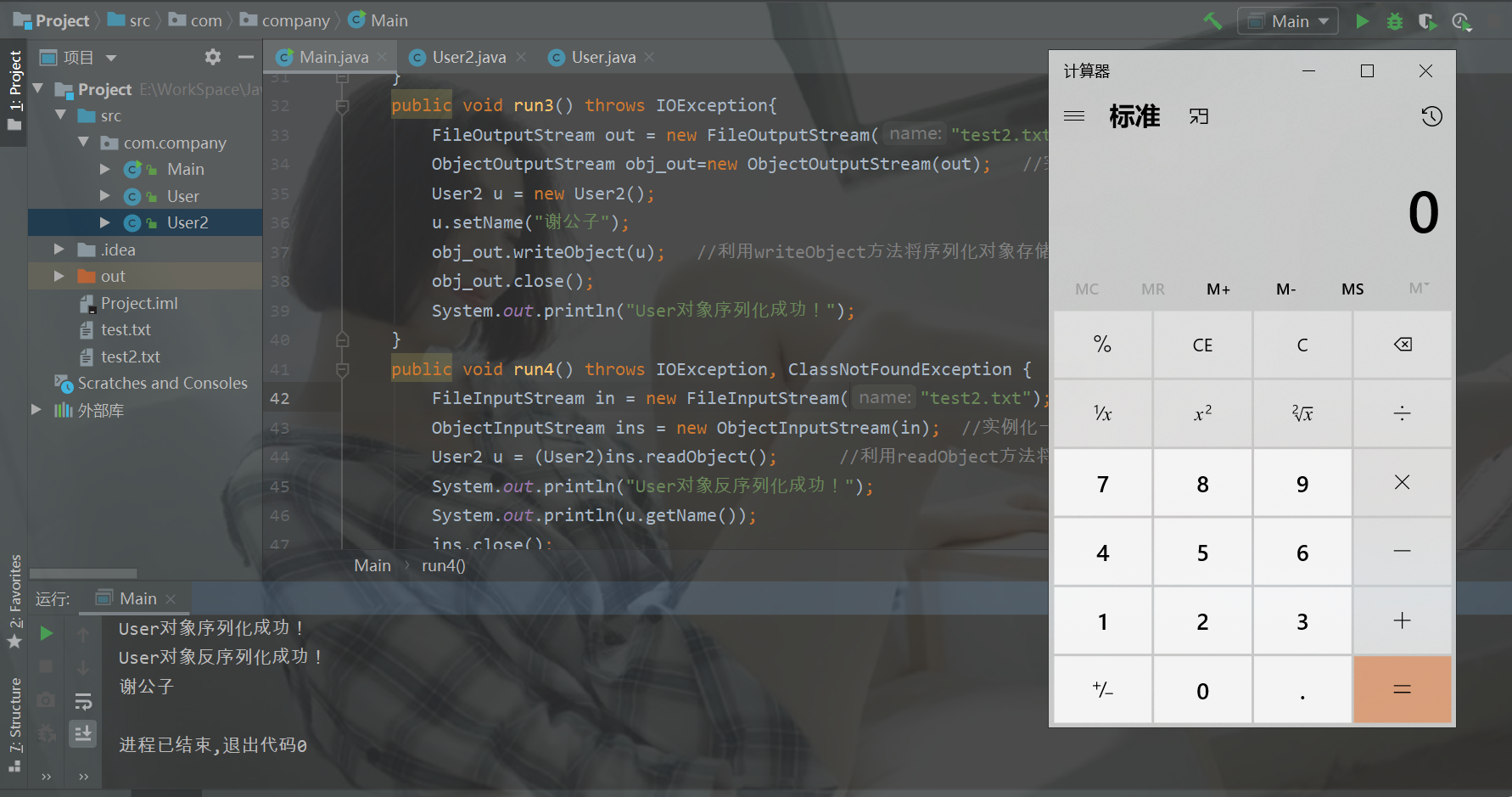
Task: Expand the User2 class node
Action: (105, 222)
